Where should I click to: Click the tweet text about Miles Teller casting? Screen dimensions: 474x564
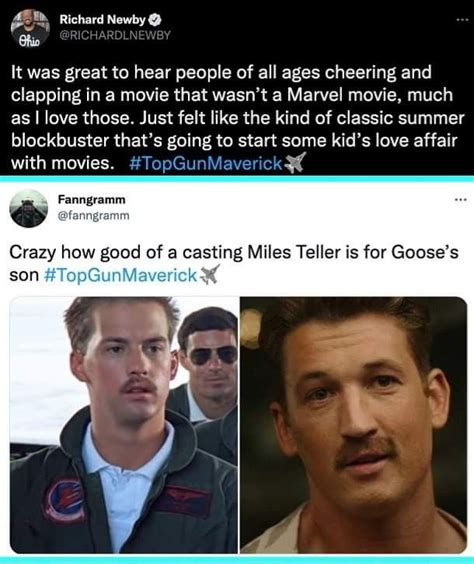pos(234,264)
